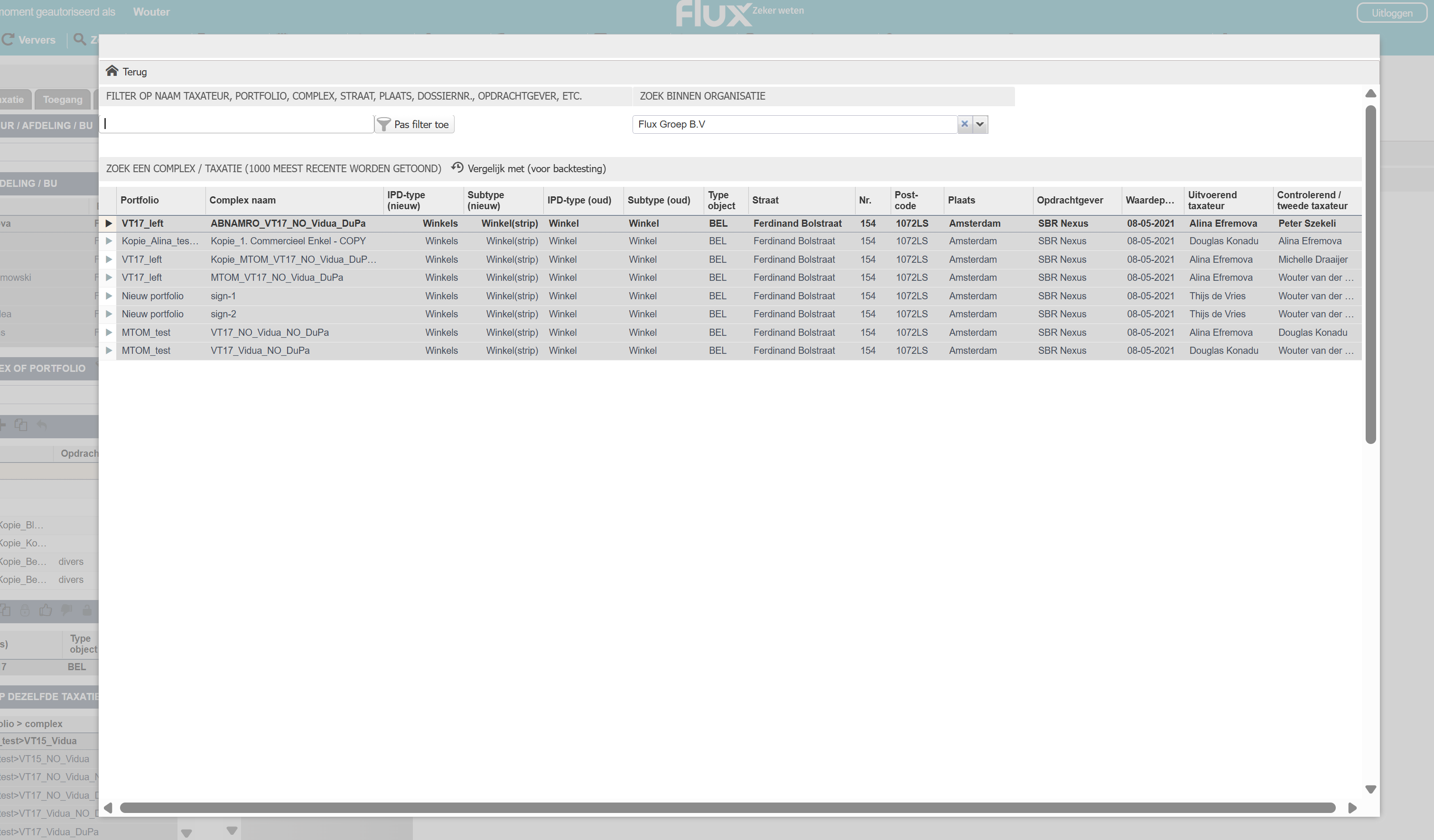Click the home icon next to Terug
The height and width of the screenshot is (840, 1434).
112,71
